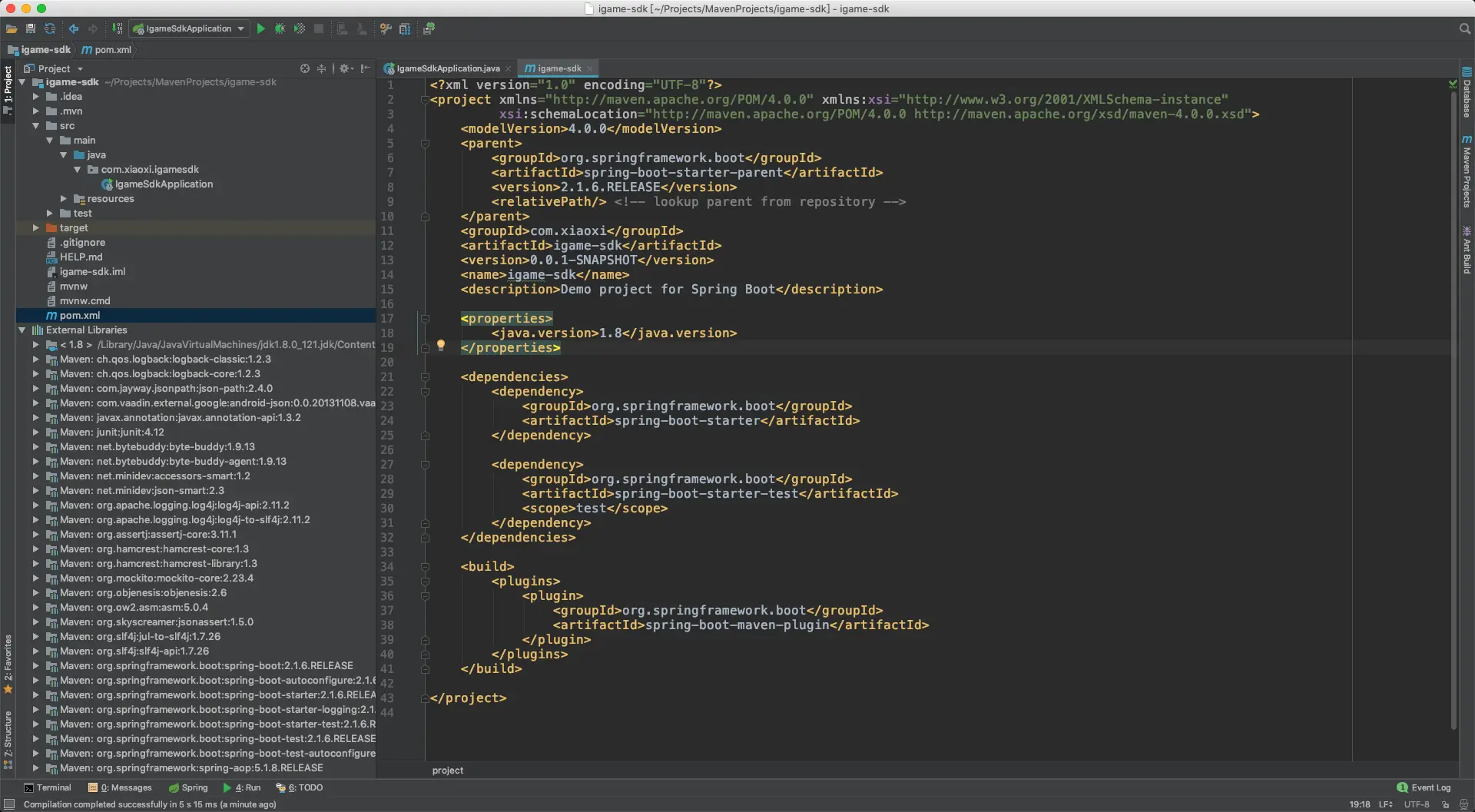
Task: Toggle the file read-only lock in the status bar
Action: [1445, 804]
